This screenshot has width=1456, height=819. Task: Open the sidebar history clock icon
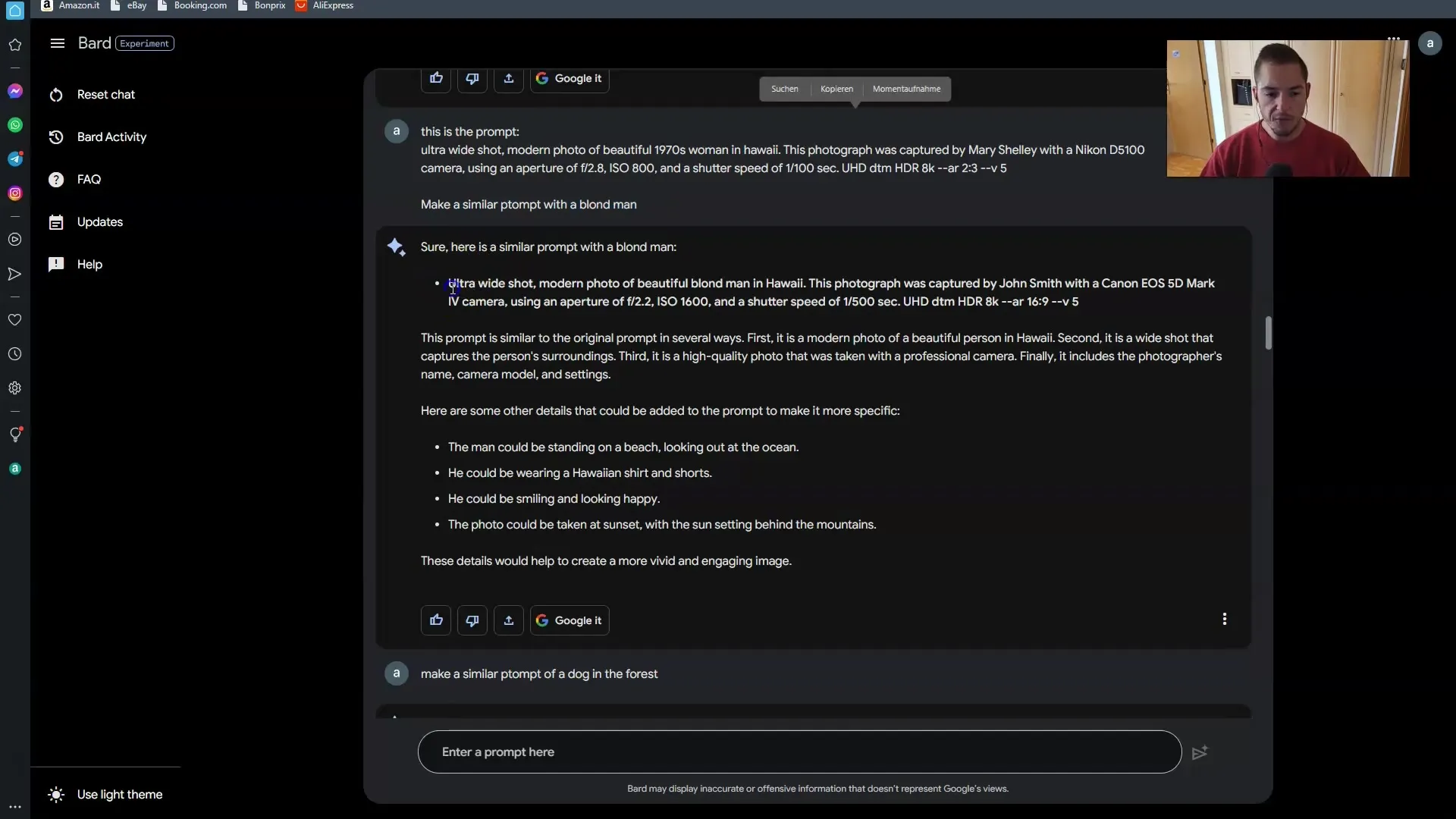tap(15, 354)
